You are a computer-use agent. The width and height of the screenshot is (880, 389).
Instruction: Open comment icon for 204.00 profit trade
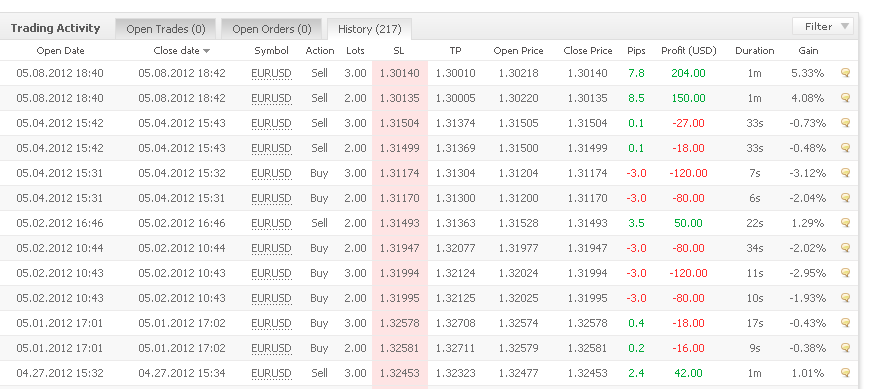point(845,72)
